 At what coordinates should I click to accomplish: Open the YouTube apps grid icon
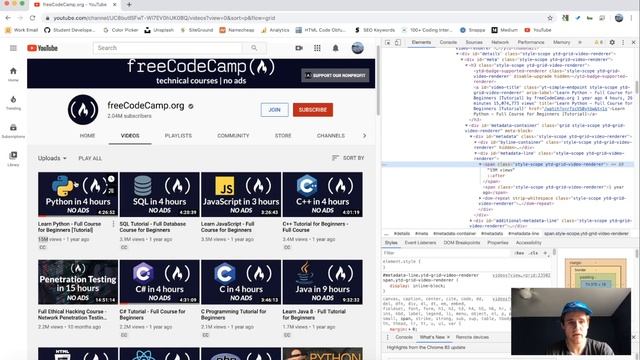[317, 48]
